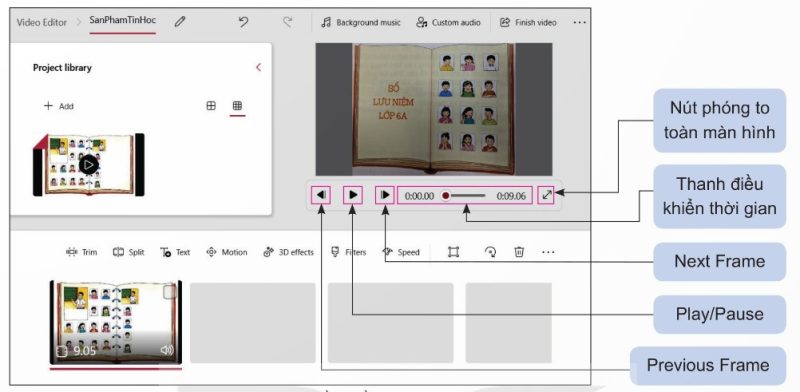This screenshot has width=800, height=392.
Task: Click the 0:00.00 current time label
Action: [419, 196]
